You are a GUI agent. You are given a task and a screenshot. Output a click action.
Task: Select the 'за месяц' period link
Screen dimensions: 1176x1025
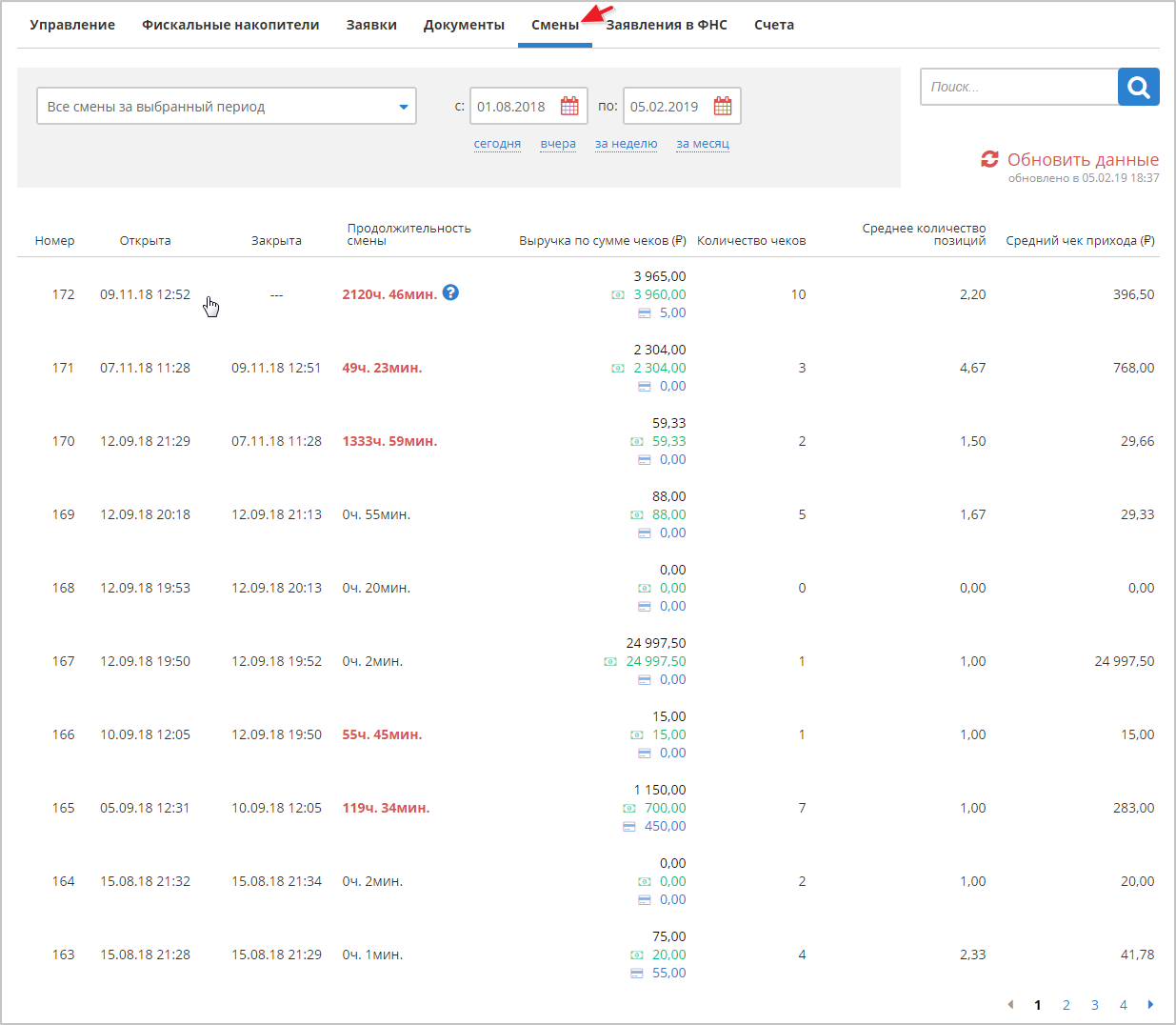(703, 144)
